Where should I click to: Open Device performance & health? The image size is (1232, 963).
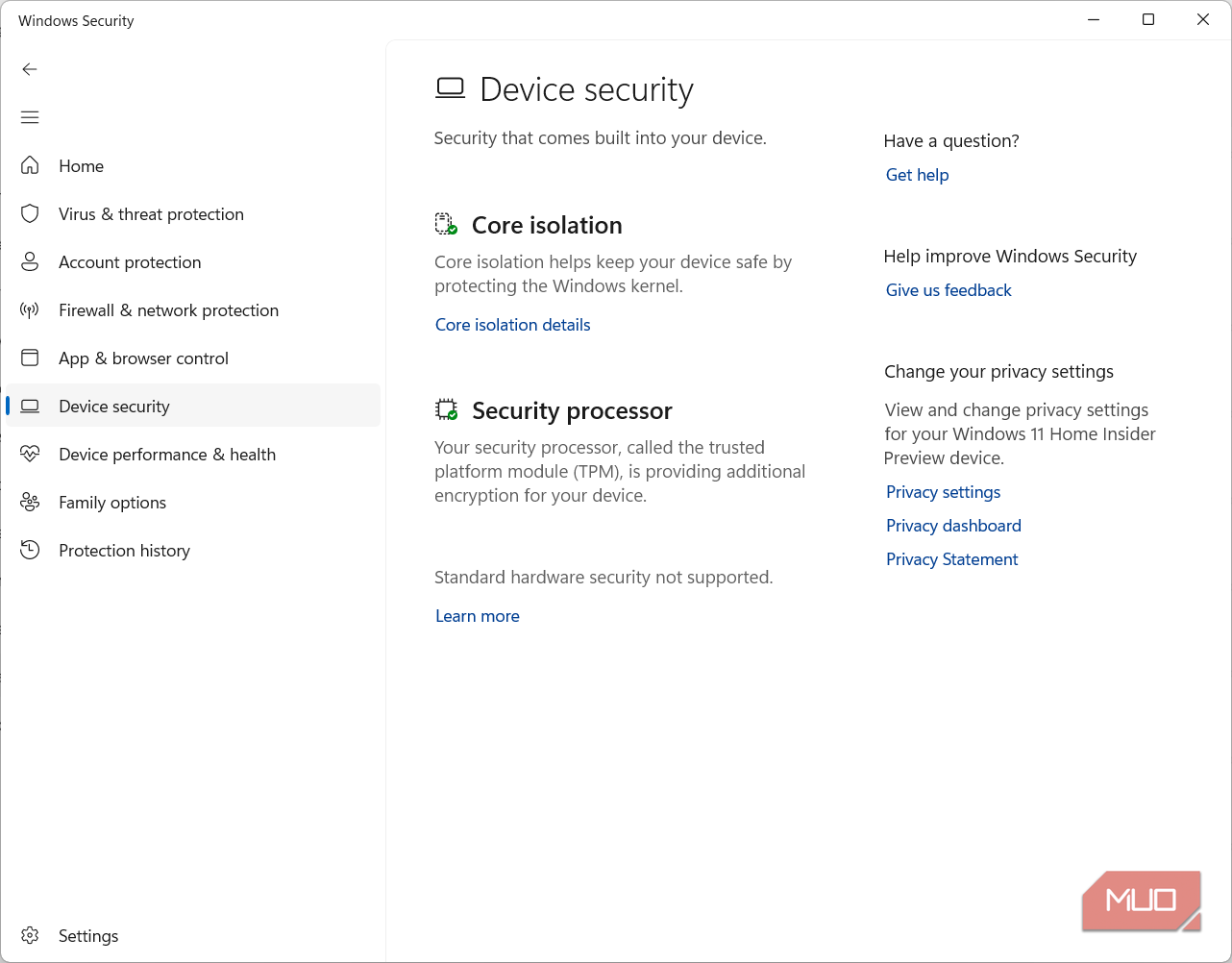point(167,455)
